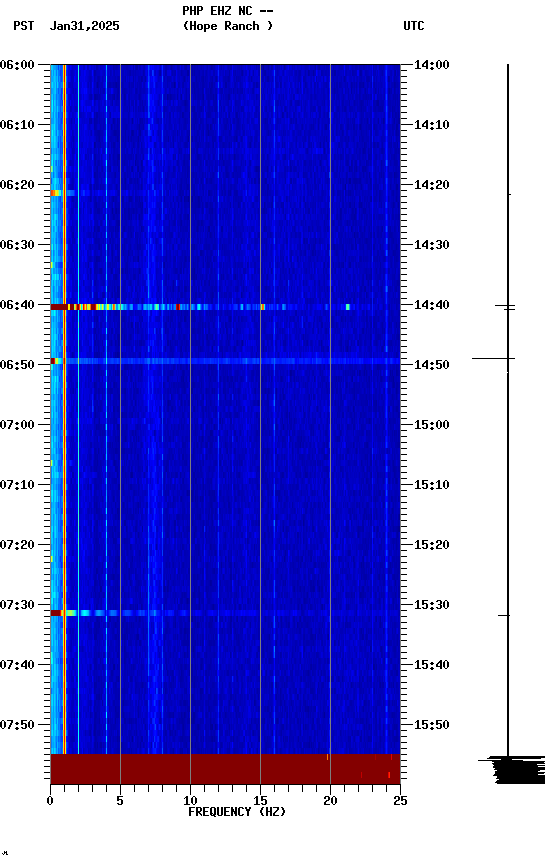Click the station title 'PHP EHZ NC --'
This screenshot has height=864, width=552.
click(x=228, y=11)
